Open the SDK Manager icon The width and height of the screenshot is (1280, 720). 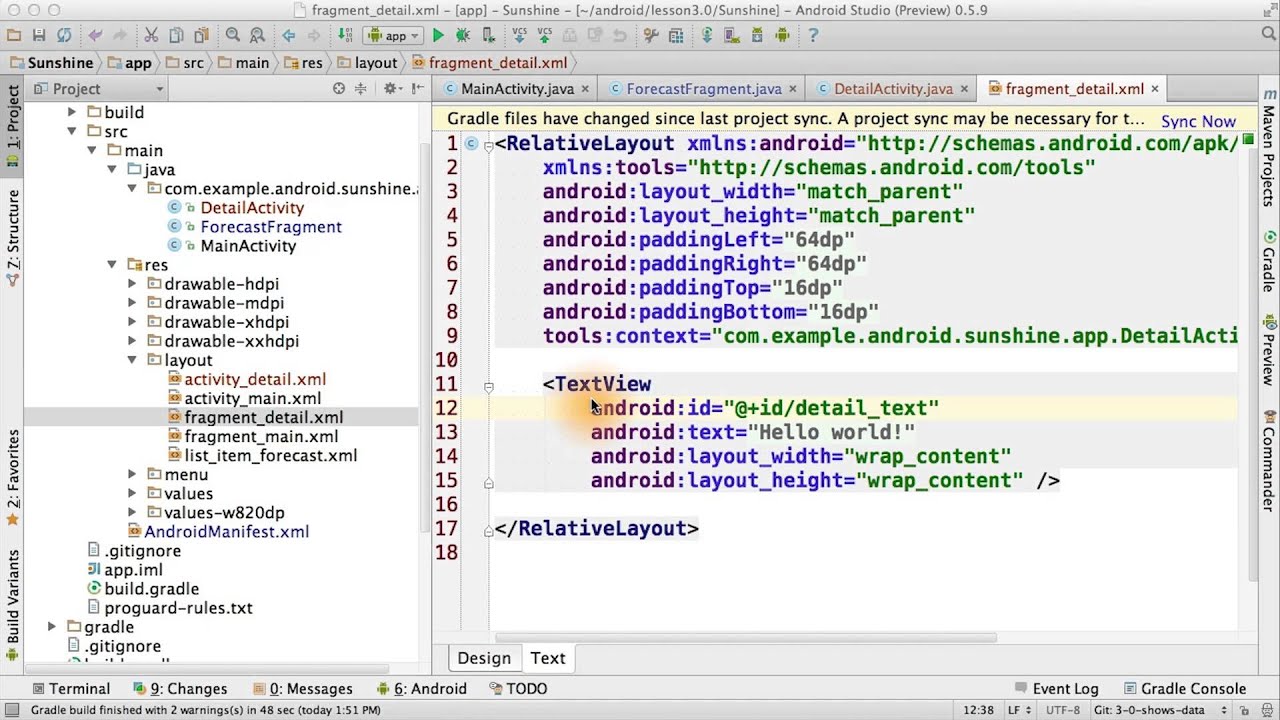click(x=757, y=35)
